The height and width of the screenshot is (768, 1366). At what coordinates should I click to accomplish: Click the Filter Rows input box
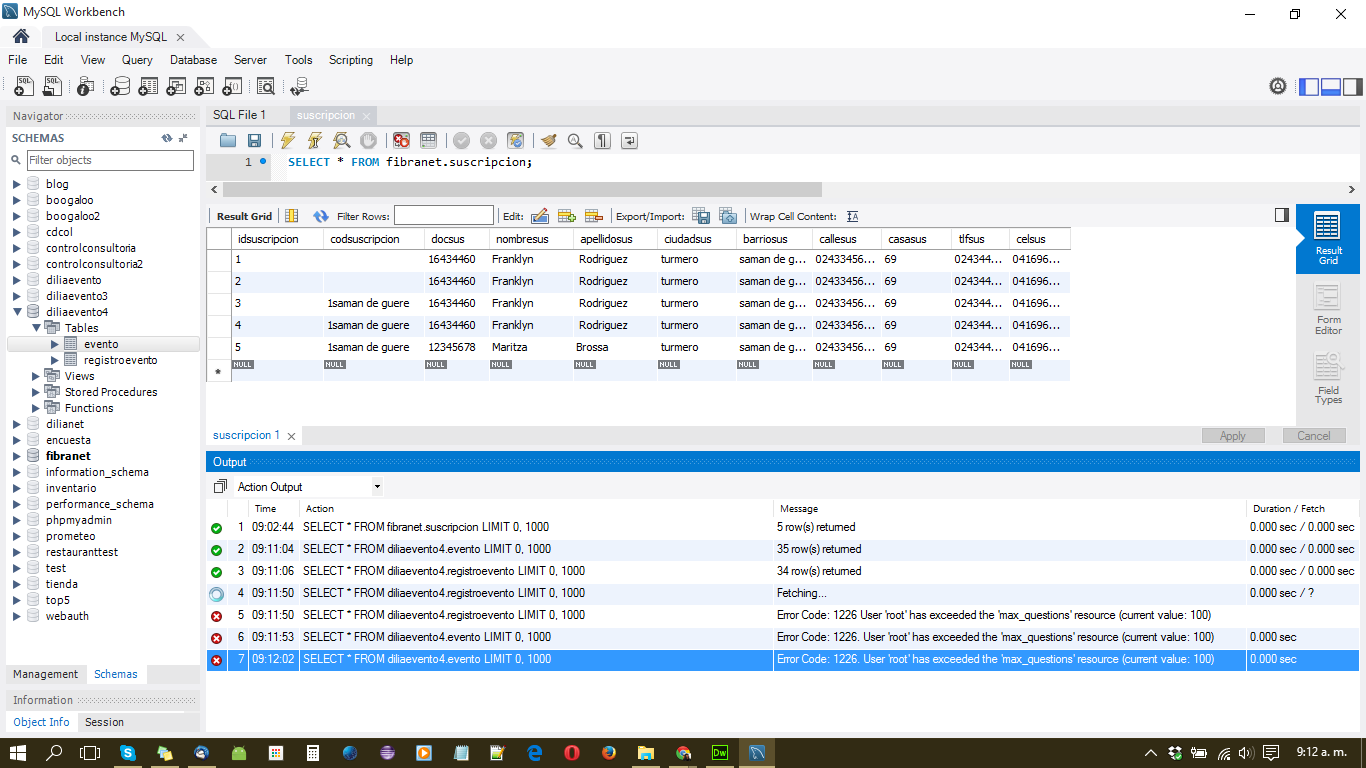tap(444, 216)
